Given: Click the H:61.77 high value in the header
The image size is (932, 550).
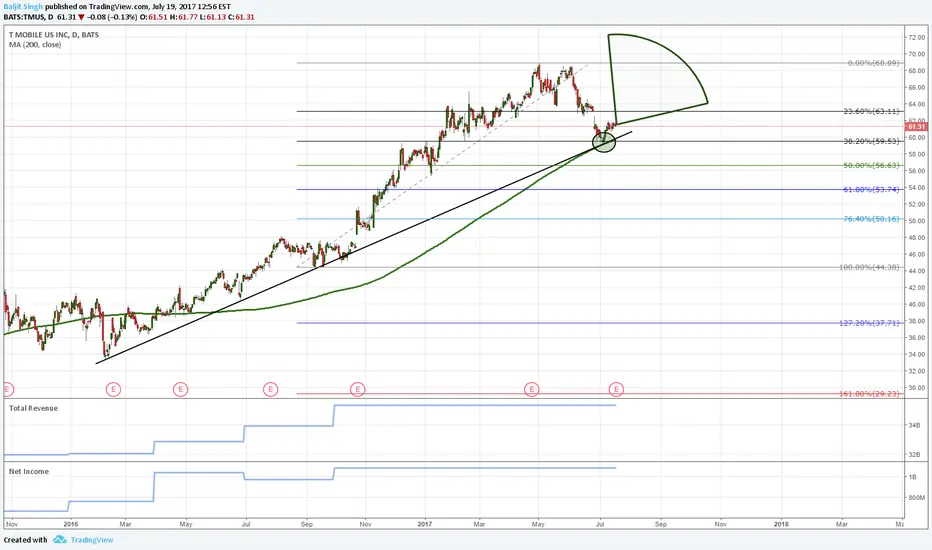Looking at the screenshot, I should [182, 17].
